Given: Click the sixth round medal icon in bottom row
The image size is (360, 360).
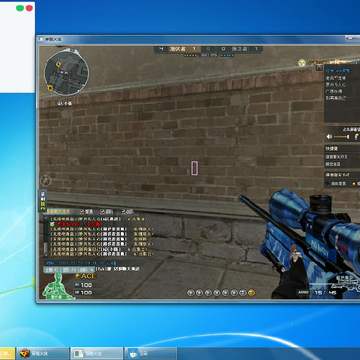Looking at the screenshot, I should (234, 293).
